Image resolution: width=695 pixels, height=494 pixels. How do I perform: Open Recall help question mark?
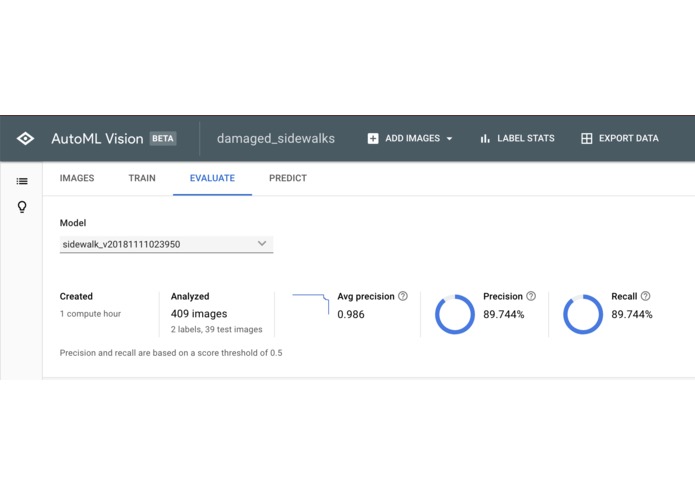tap(645, 296)
